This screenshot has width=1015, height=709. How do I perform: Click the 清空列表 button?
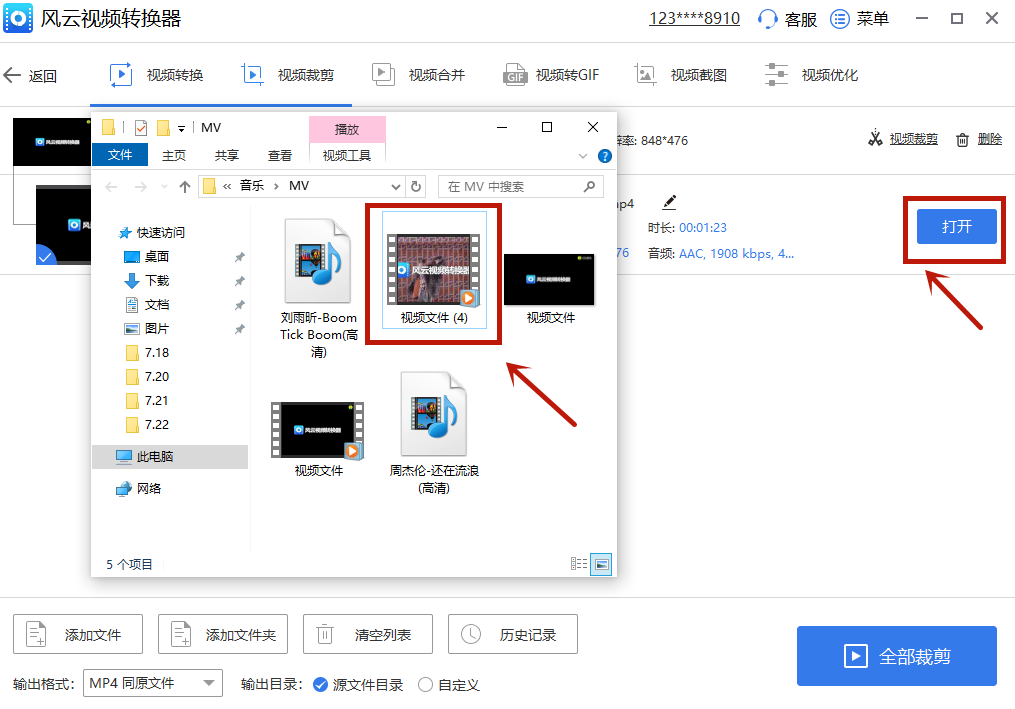click(x=368, y=634)
